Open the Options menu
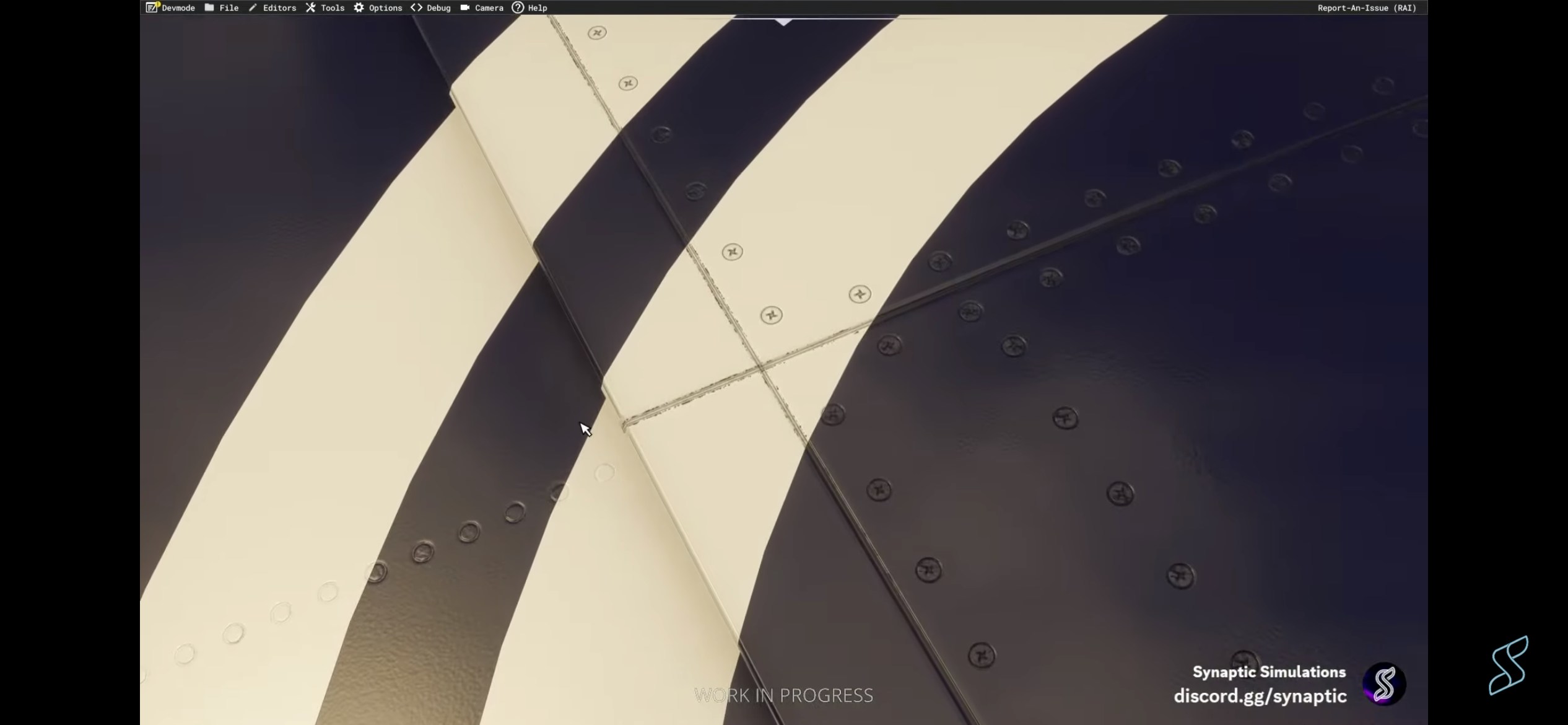The image size is (1568, 725). tap(385, 8)
